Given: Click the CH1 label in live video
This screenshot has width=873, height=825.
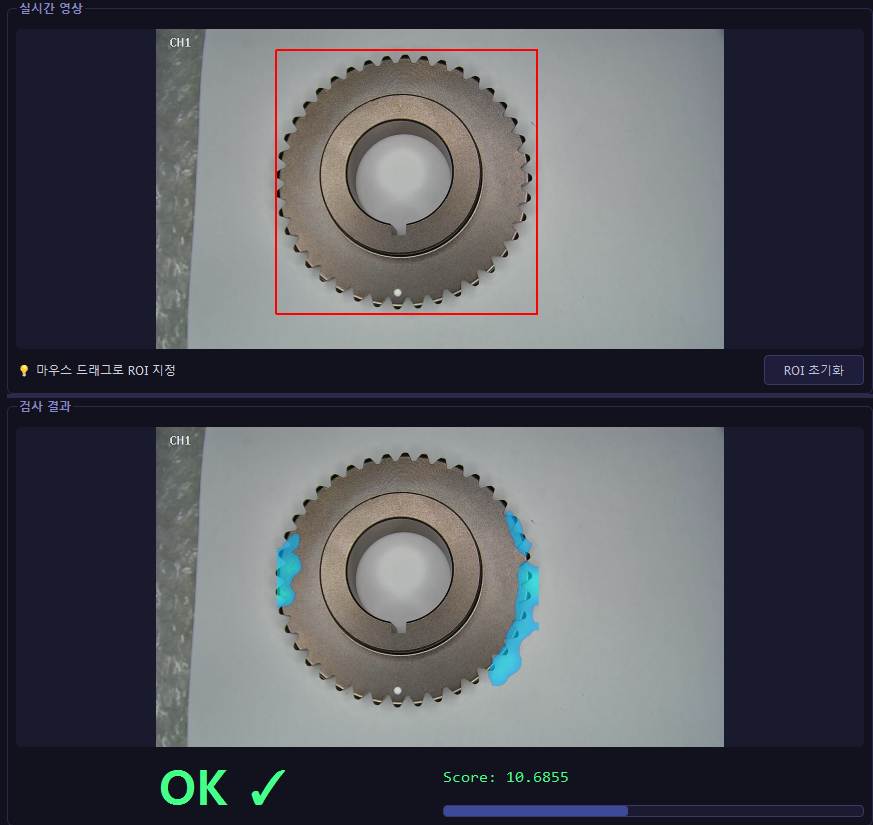Looking at the screenshot, I should 180,42.
